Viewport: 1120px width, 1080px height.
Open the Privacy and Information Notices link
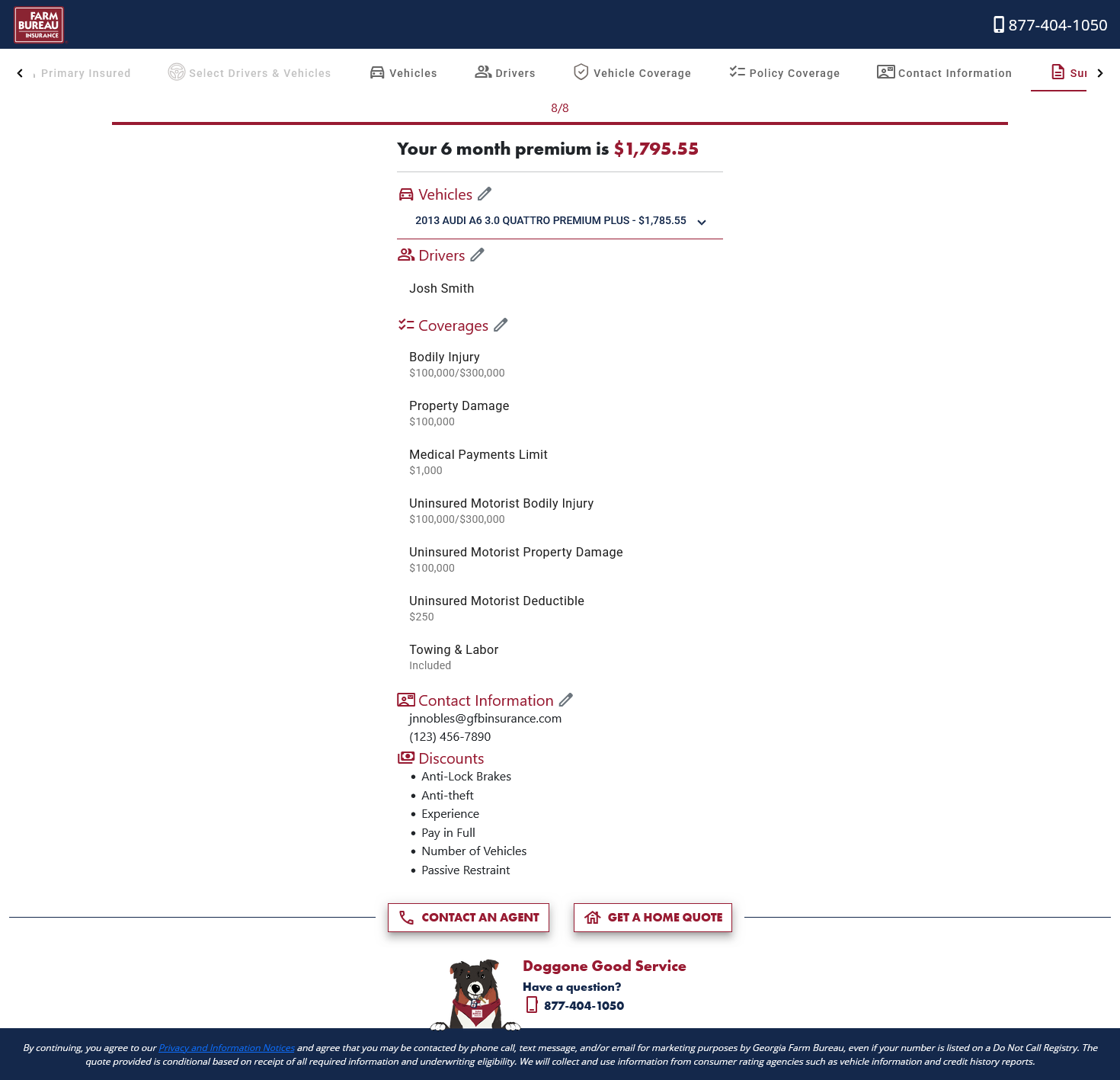click(x=226, y=1048)
